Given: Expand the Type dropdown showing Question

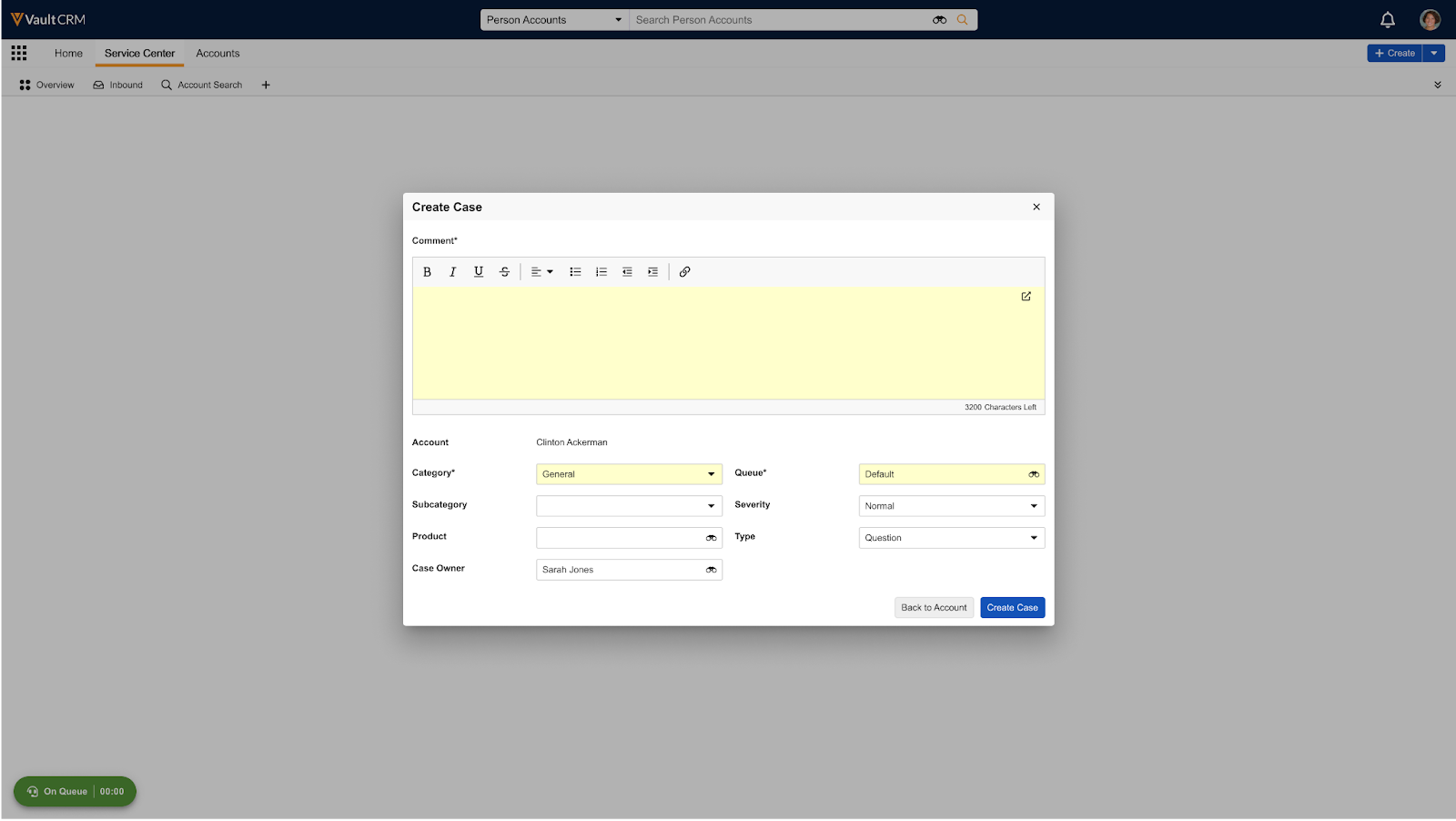Looking at the screenshot, I should point(951,538).
